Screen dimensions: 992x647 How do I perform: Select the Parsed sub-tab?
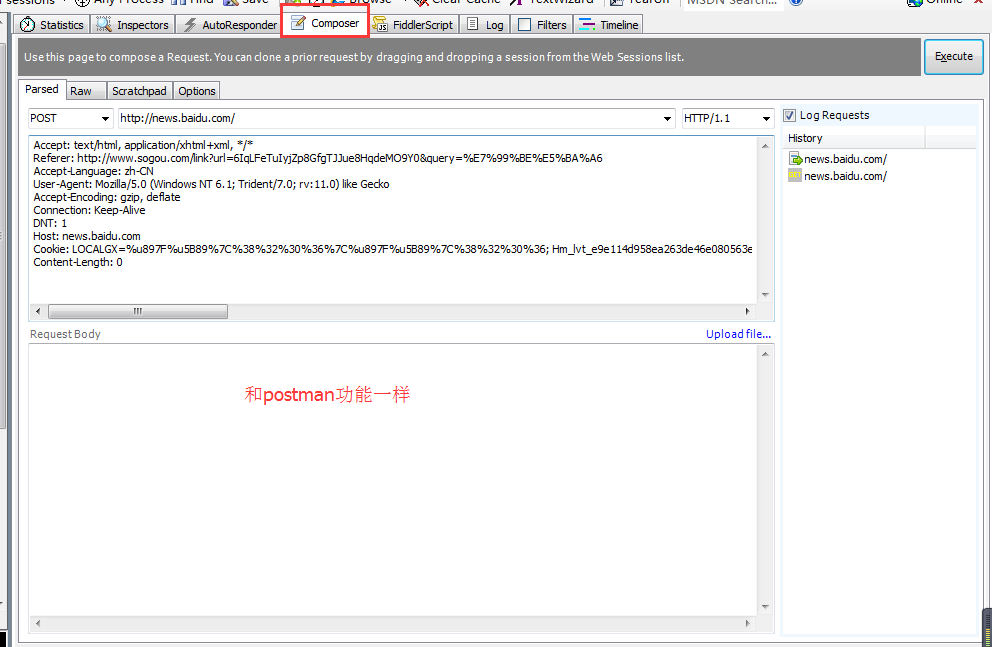click(42, 89)
